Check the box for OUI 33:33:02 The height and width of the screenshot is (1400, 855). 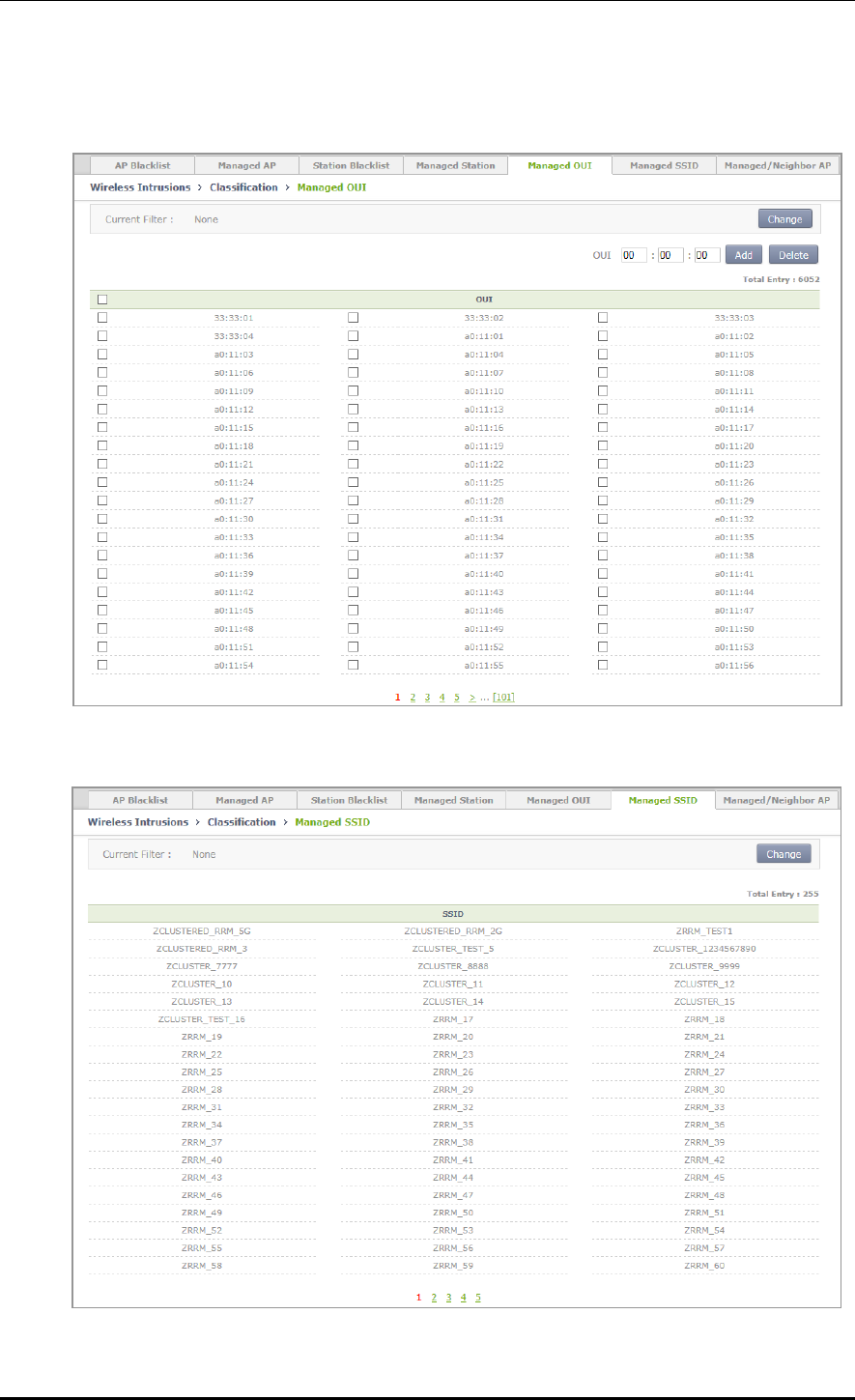pyautogui.click(x=353, y=317)
